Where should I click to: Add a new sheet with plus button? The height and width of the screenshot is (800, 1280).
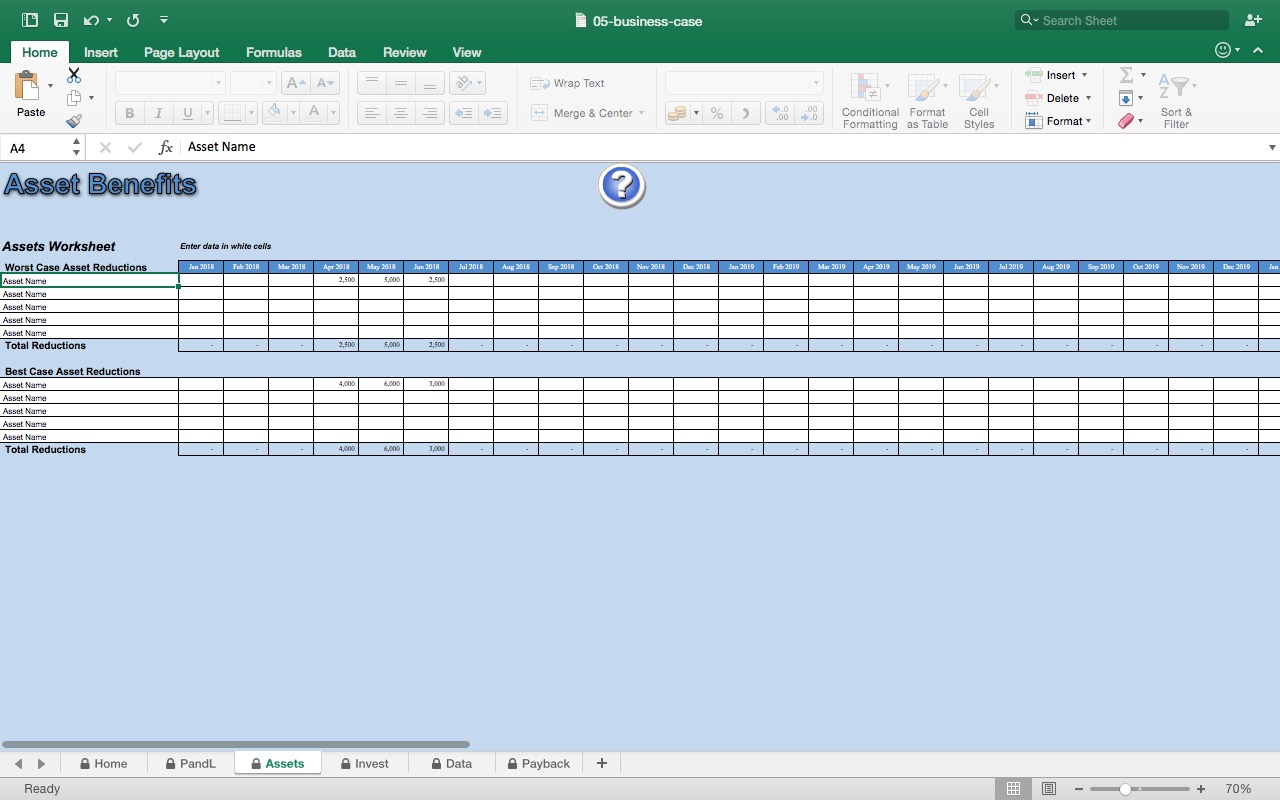602,763
